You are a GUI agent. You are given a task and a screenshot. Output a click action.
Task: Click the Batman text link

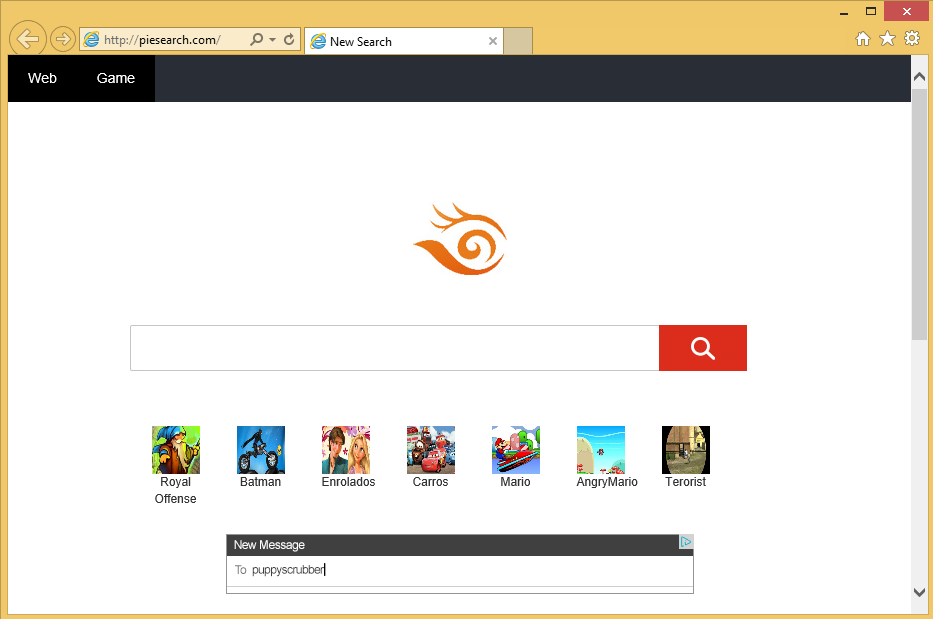point(261,482)
